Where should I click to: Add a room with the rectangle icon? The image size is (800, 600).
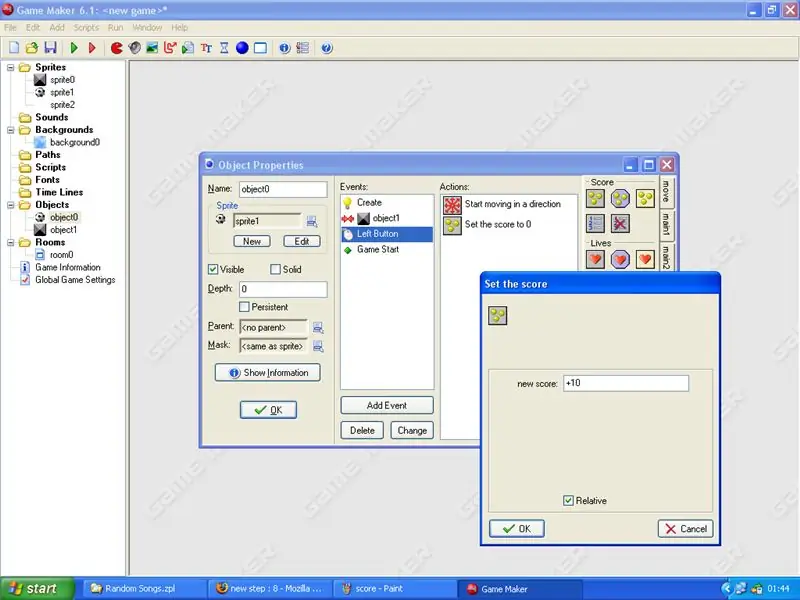click(260, 48)
